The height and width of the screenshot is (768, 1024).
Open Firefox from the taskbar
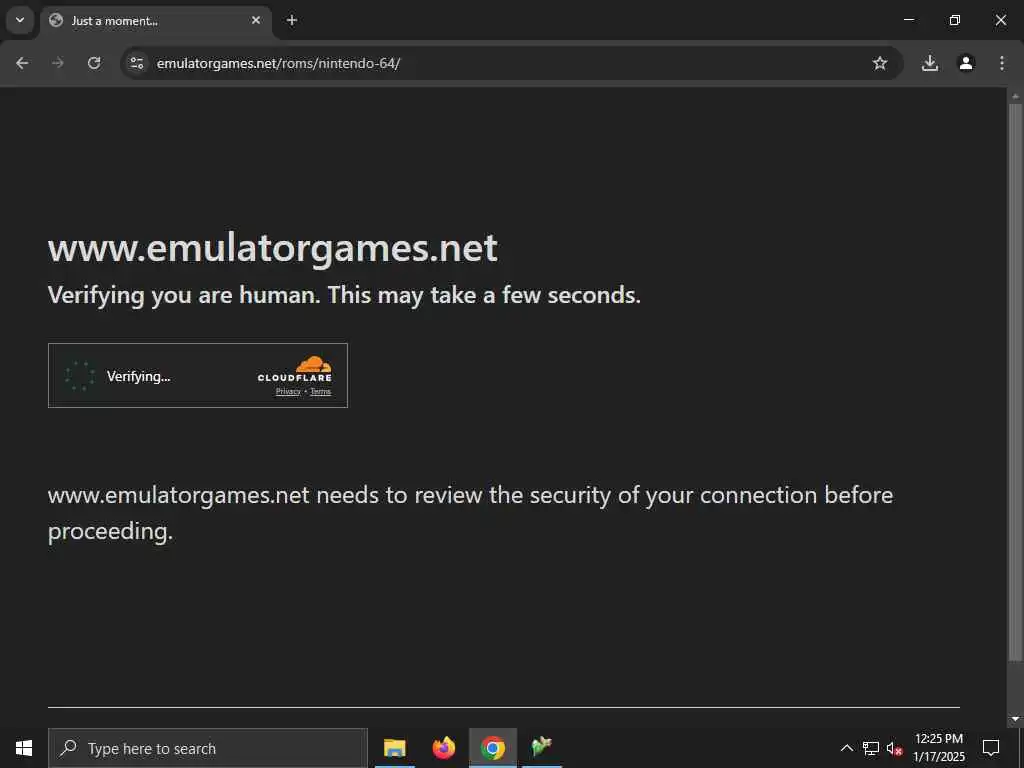coord(443,748)
